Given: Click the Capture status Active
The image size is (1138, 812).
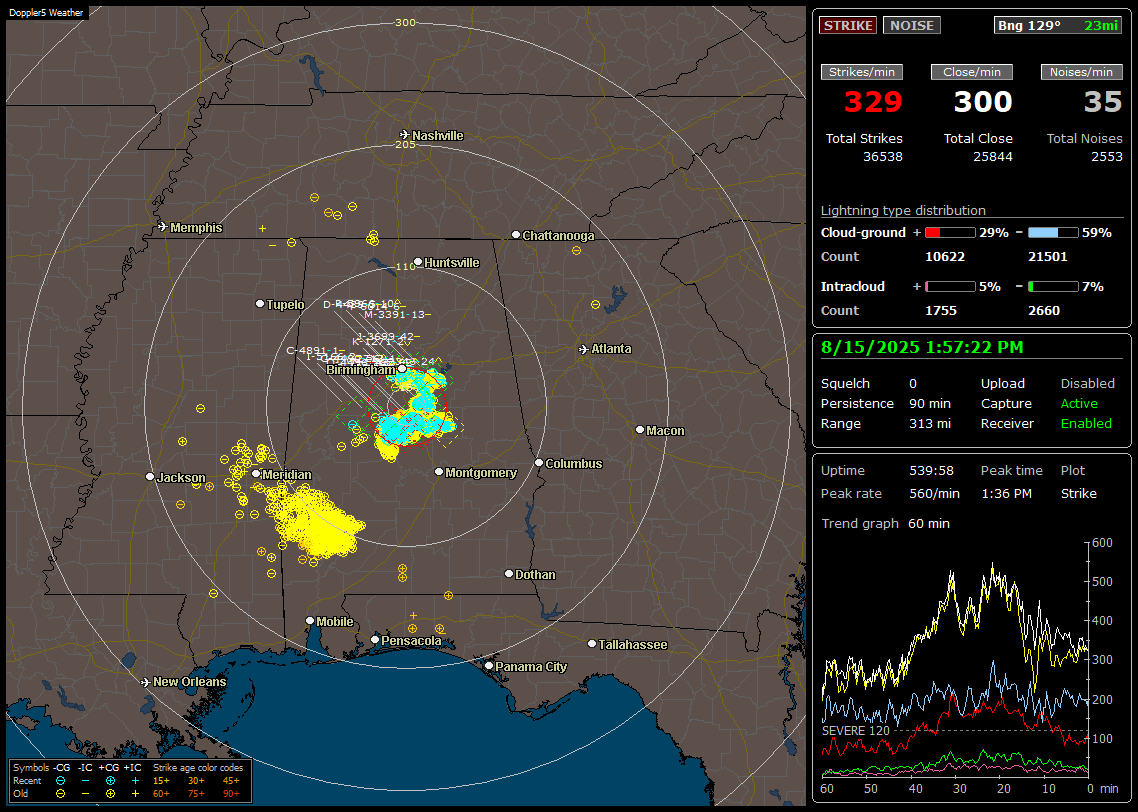Looking at the screenshot, I should point(1079,403).
